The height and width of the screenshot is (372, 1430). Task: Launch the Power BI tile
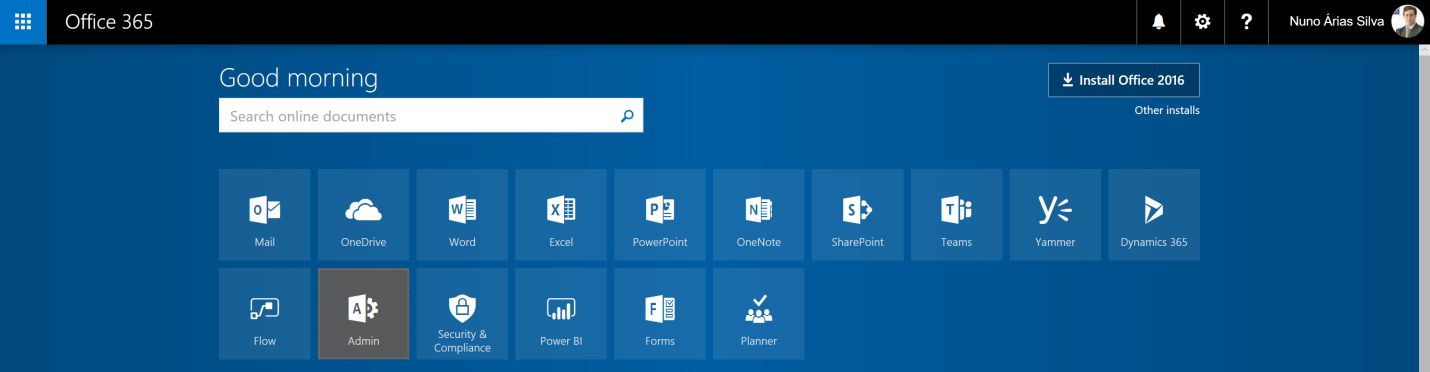point(562,314)
